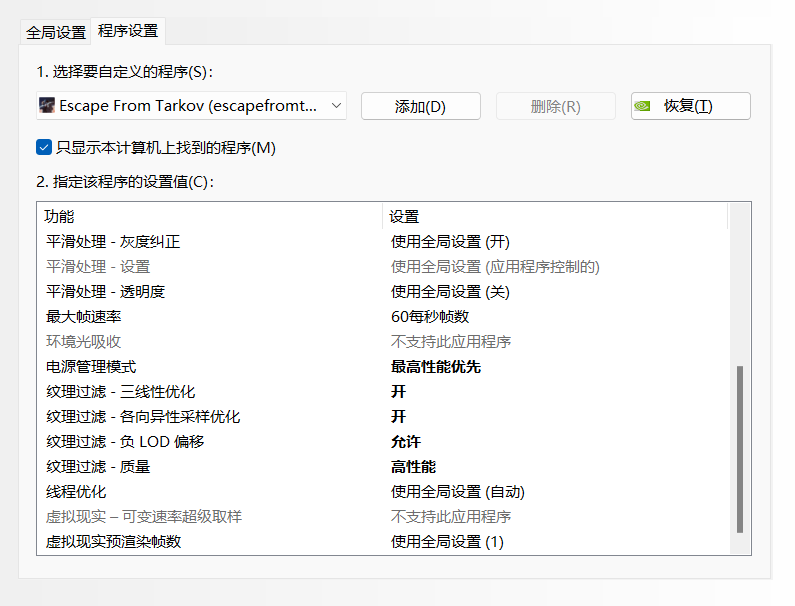Click the Escape From Tarkov program icon
Screen dimensions: 795x606
[x=47, y=105]
